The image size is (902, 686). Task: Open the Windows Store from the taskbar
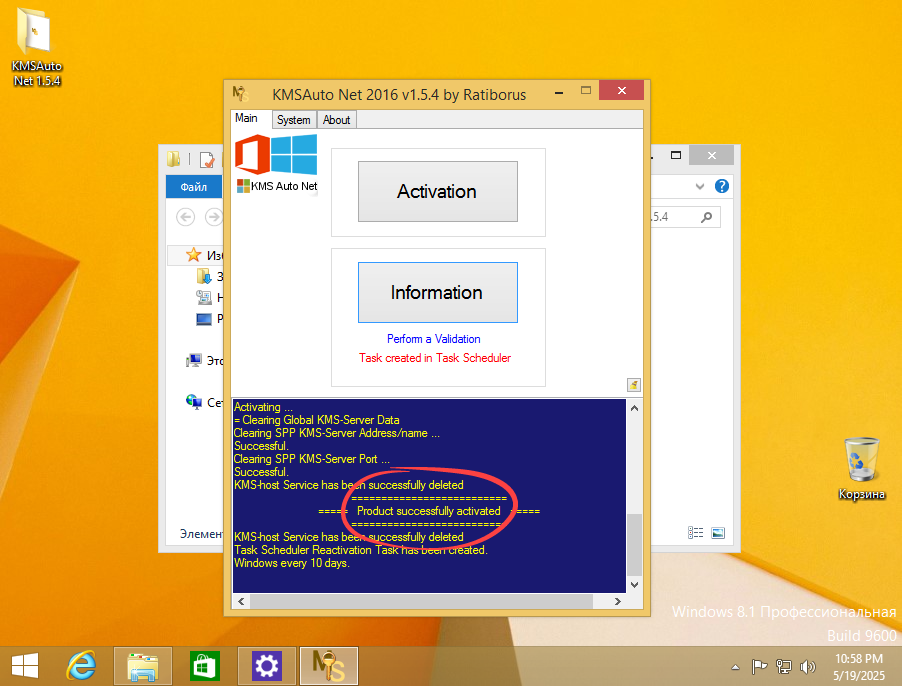click(204, 665)
